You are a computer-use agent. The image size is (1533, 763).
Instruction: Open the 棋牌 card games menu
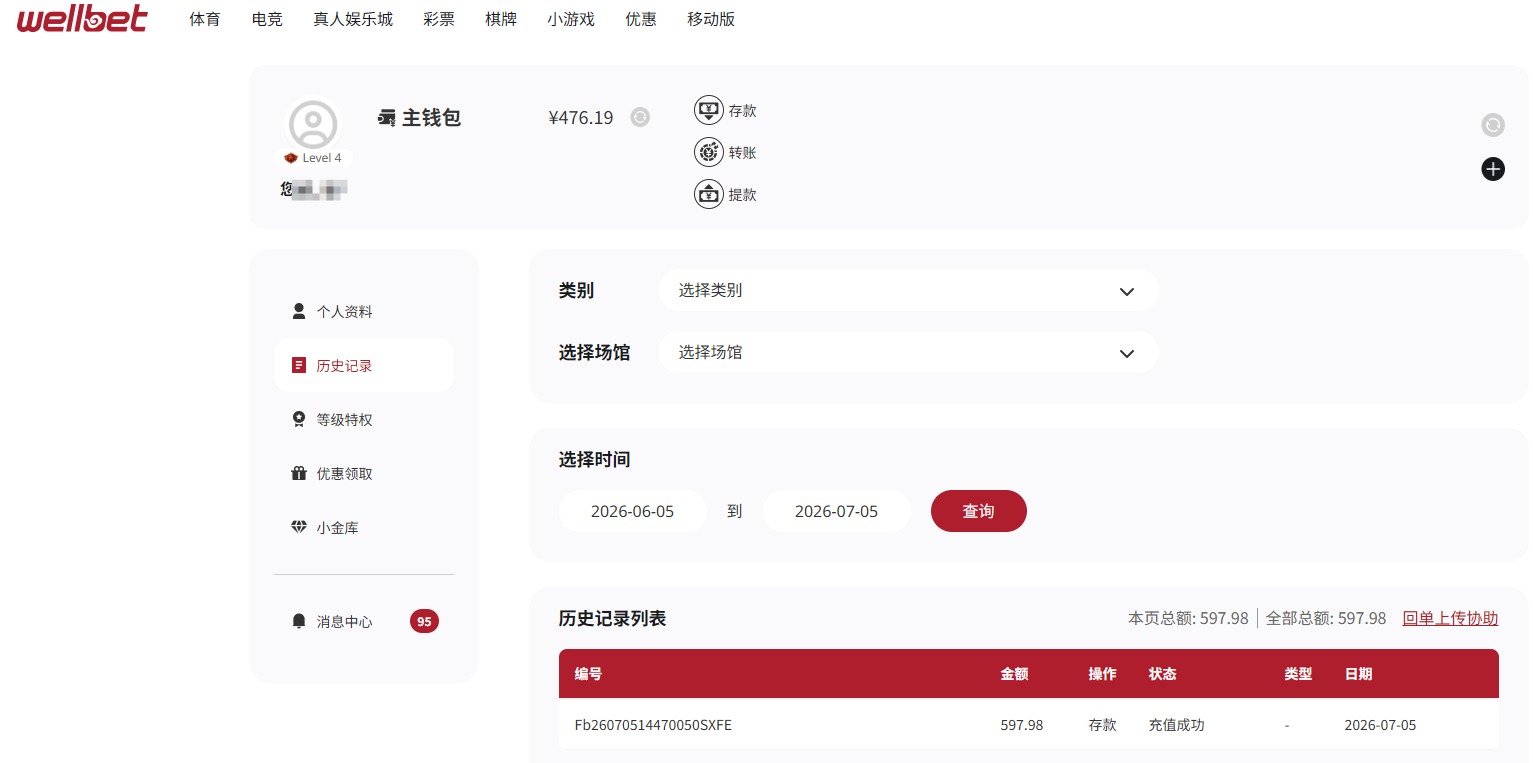(x=501, y=19)
